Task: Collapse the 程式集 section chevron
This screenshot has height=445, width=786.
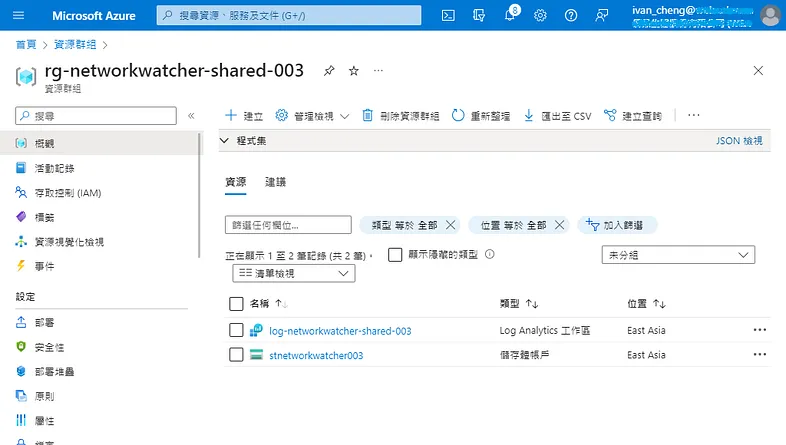Action: pyautogui.click(x=224, y=141)
